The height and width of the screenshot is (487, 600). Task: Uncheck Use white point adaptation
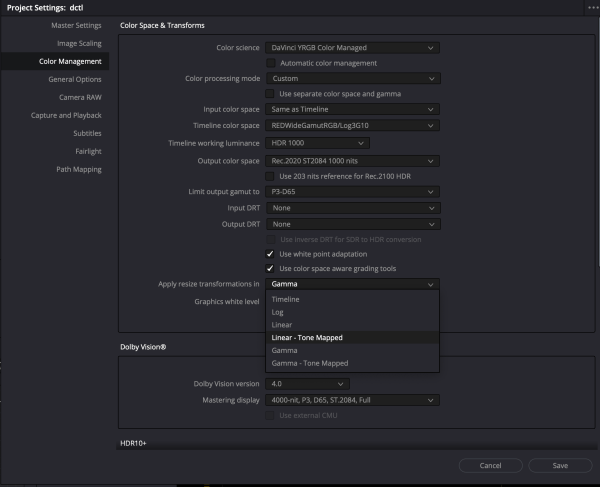[x=271, y=254]
